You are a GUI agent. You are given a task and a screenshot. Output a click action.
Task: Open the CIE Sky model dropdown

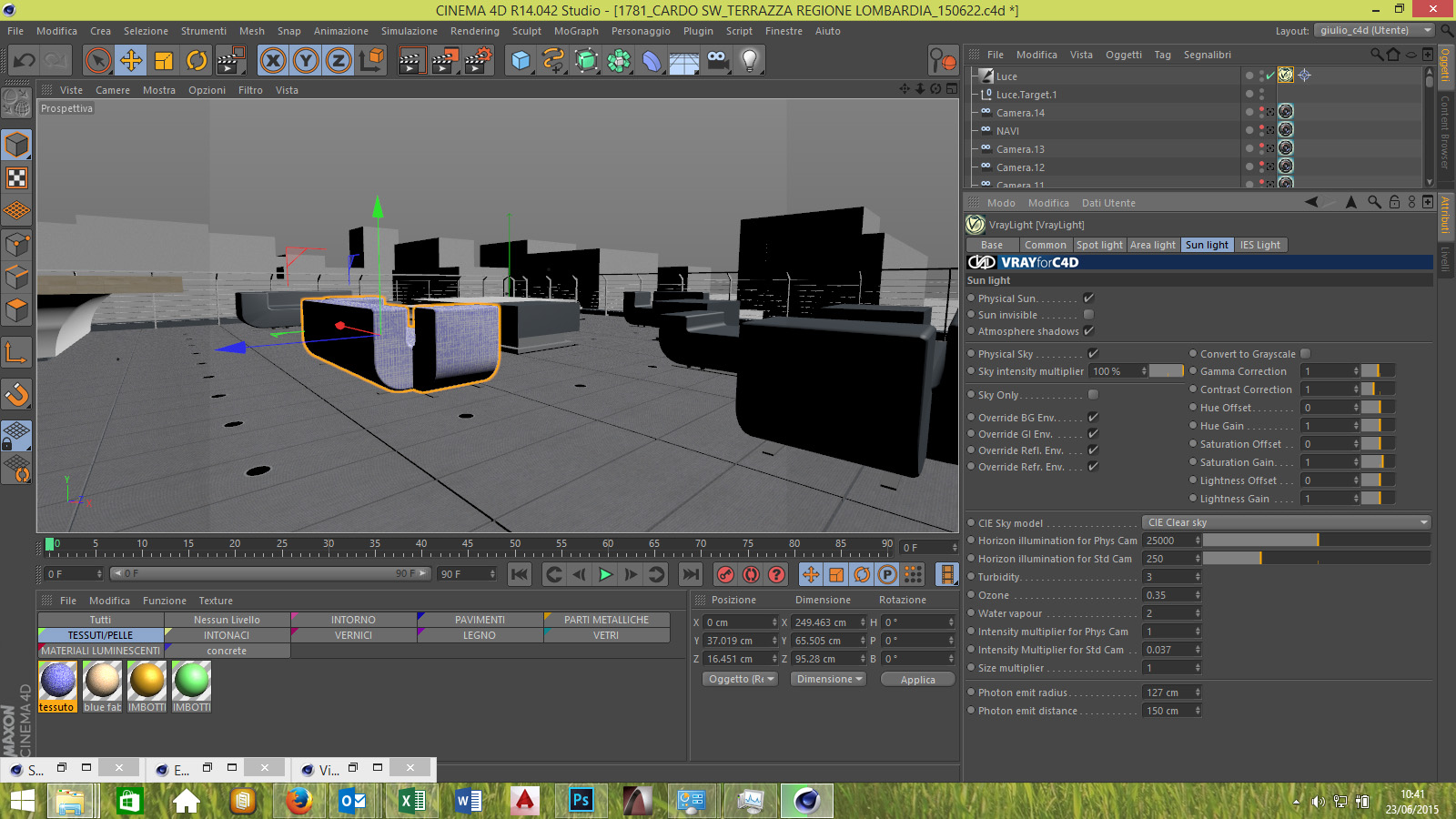click(1286, 522)
